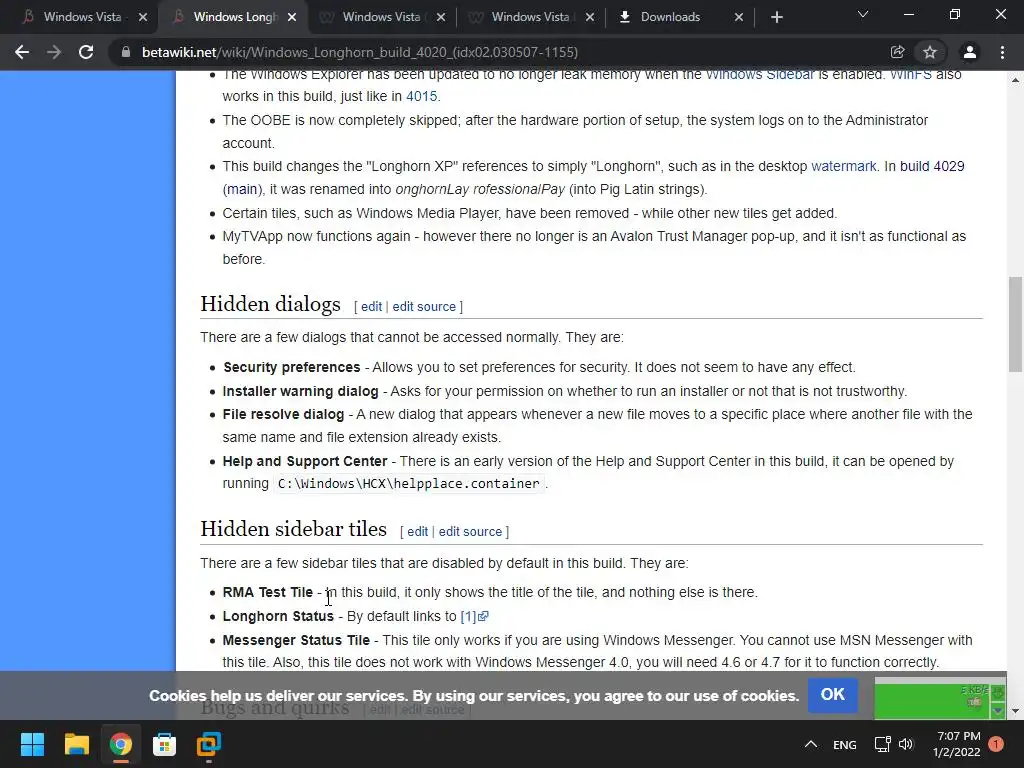Click the Help and Support Center text
1024x768 pixels.
(x=305, y=461)
